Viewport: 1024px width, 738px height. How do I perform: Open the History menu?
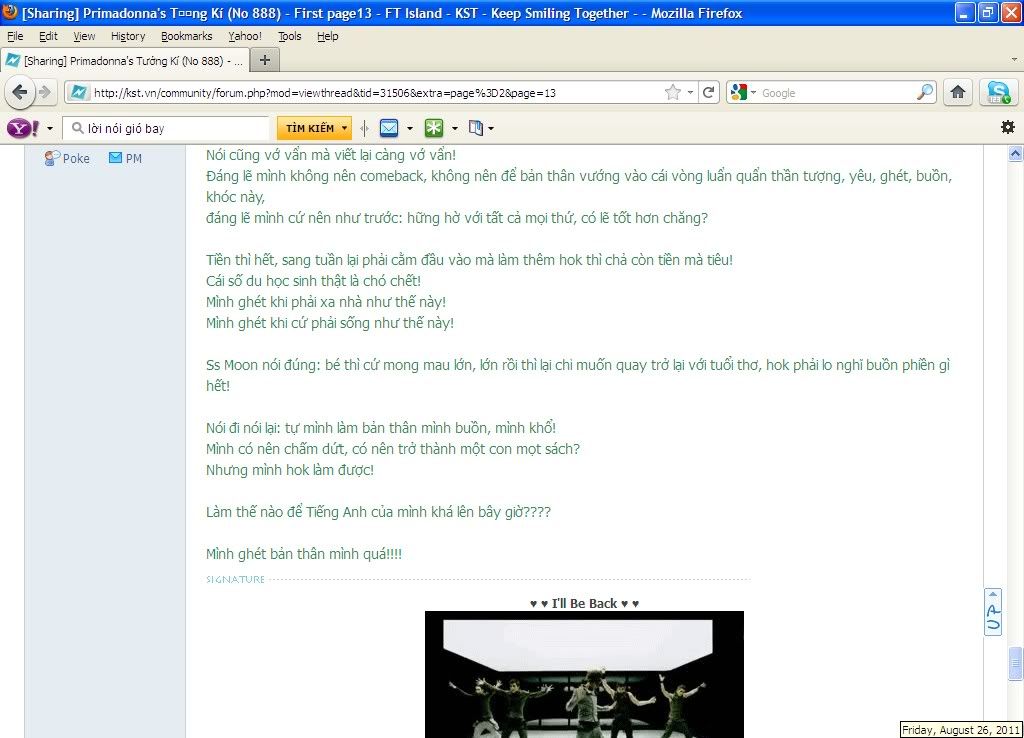pyautogui.click(x=128, y=36)
